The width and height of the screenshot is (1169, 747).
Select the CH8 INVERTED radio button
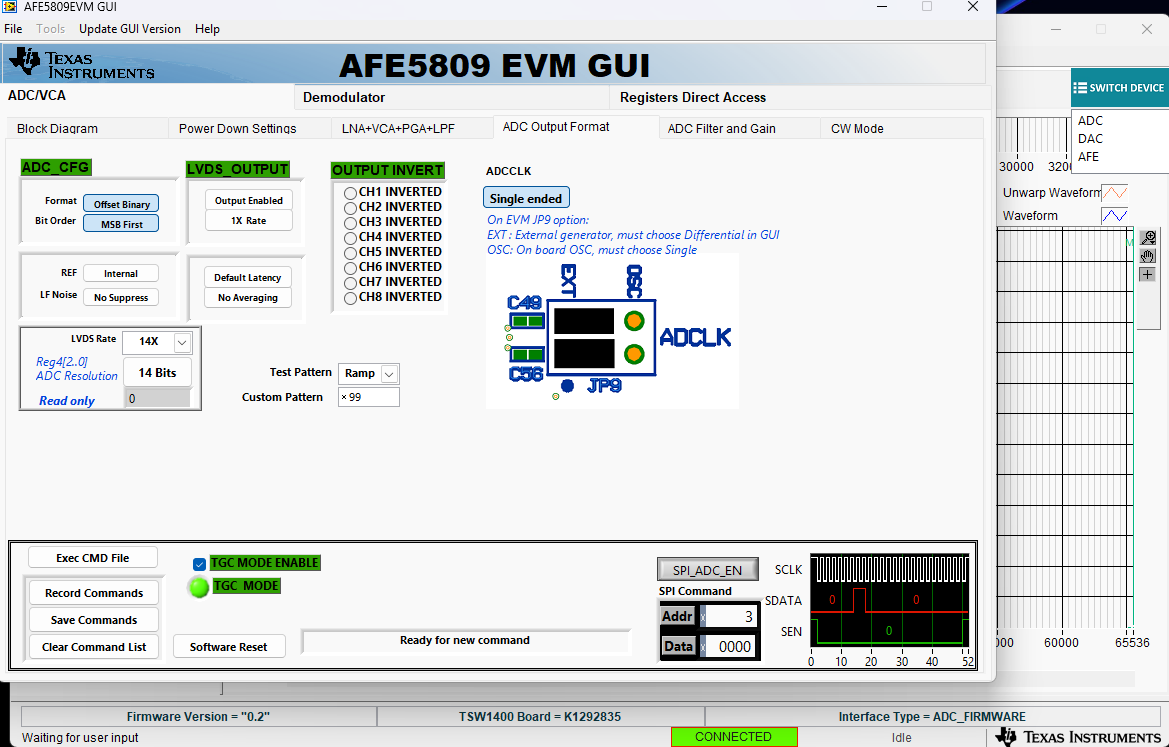pyautogui.click(x=350, y=298)
